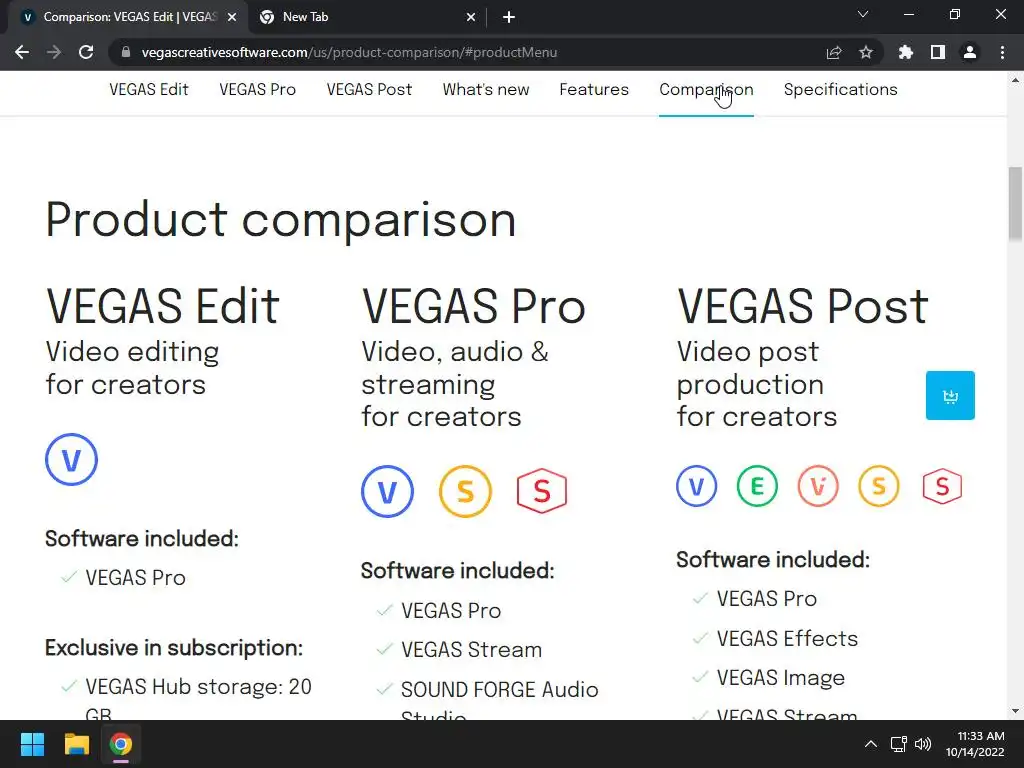Click 'Software included:' label under VEGAS Edit

coord(142,539)
